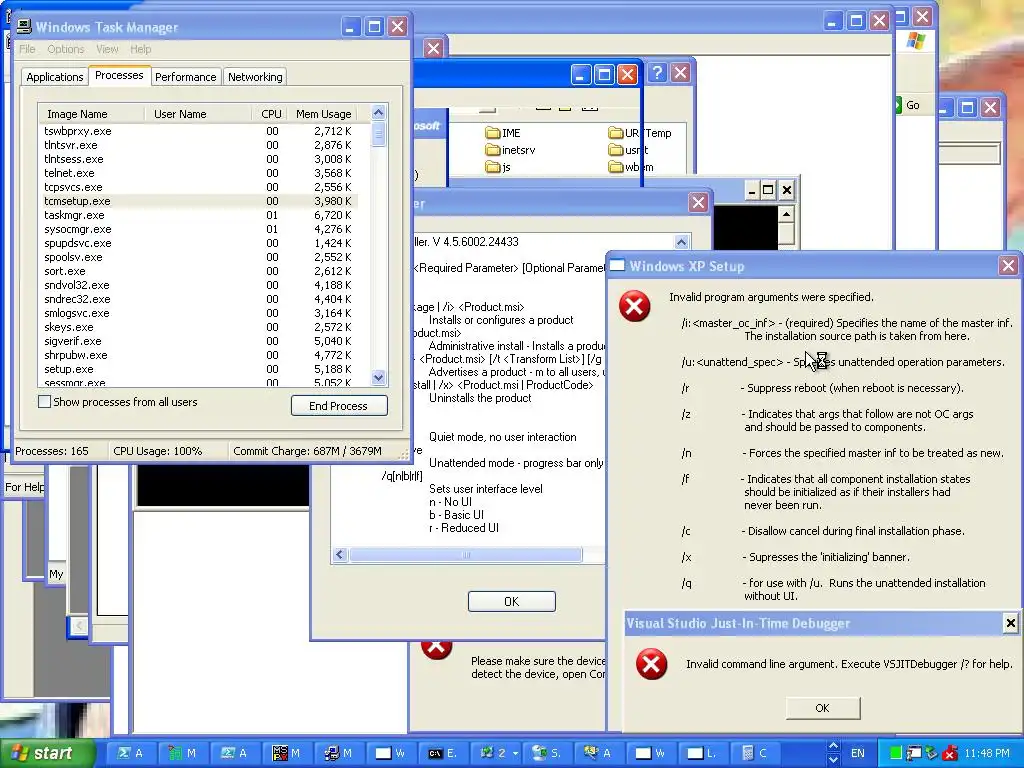Screen dimensions: 1024x768
Task: Close the Visual Studio Just-In-Time Debugger dialog
Action: click(1010, 623)
